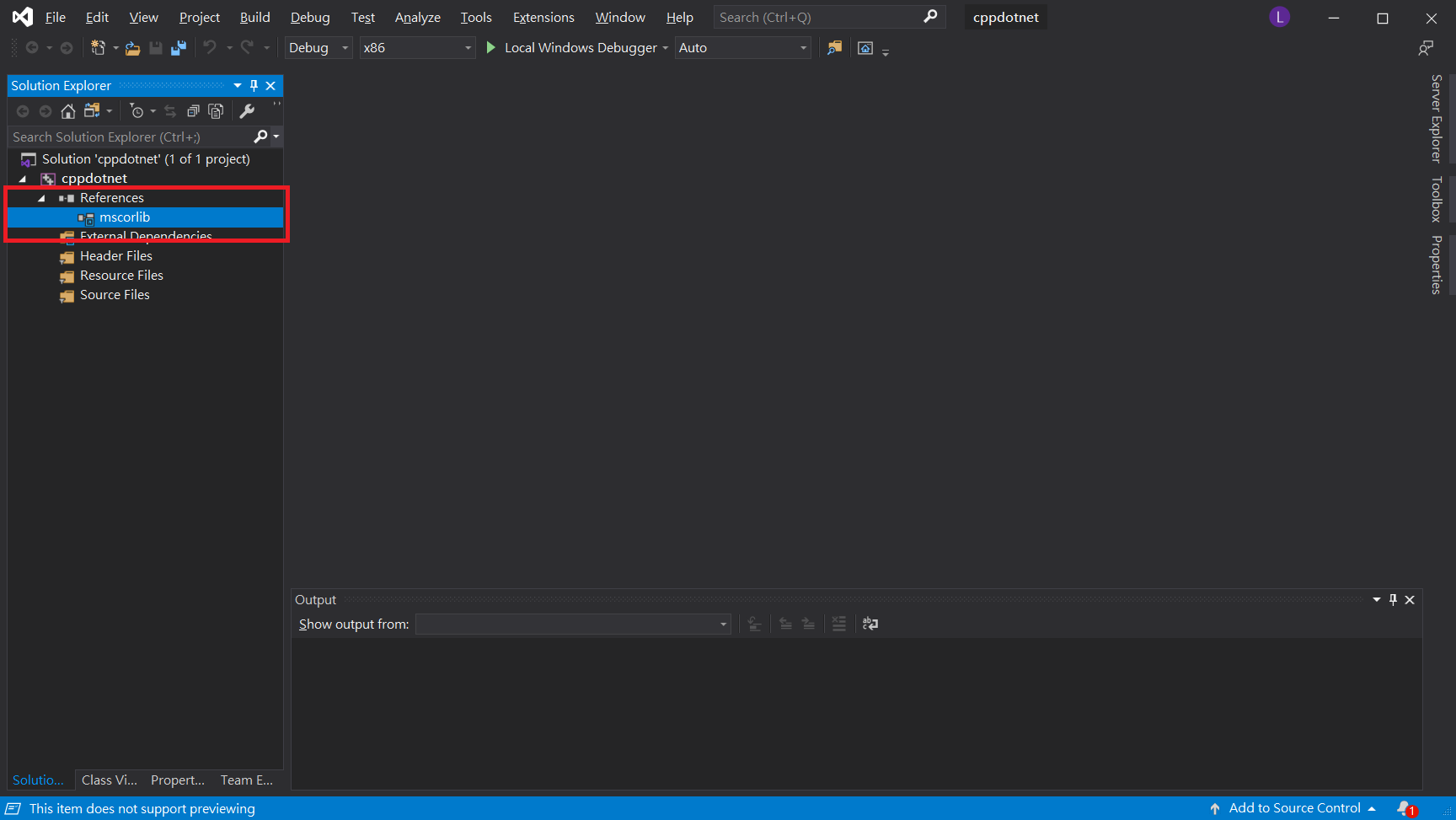Click the Collapse All icon in Solution Explorer
This screenshot has width=1456, height=820.
pyautogui.click(x=193, y=111)
